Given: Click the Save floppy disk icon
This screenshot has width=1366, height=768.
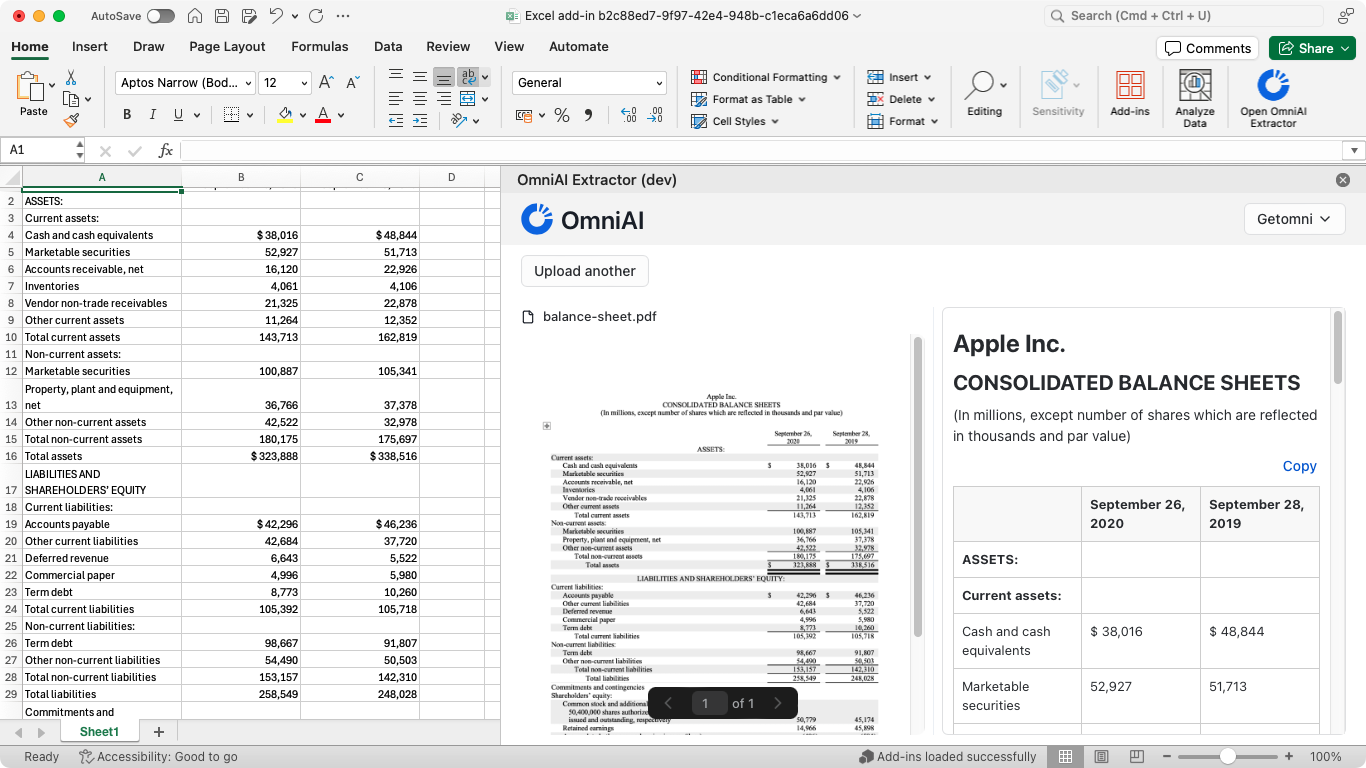Looking at the screenshot, I should pyautogui.click(x=222, y=16).
